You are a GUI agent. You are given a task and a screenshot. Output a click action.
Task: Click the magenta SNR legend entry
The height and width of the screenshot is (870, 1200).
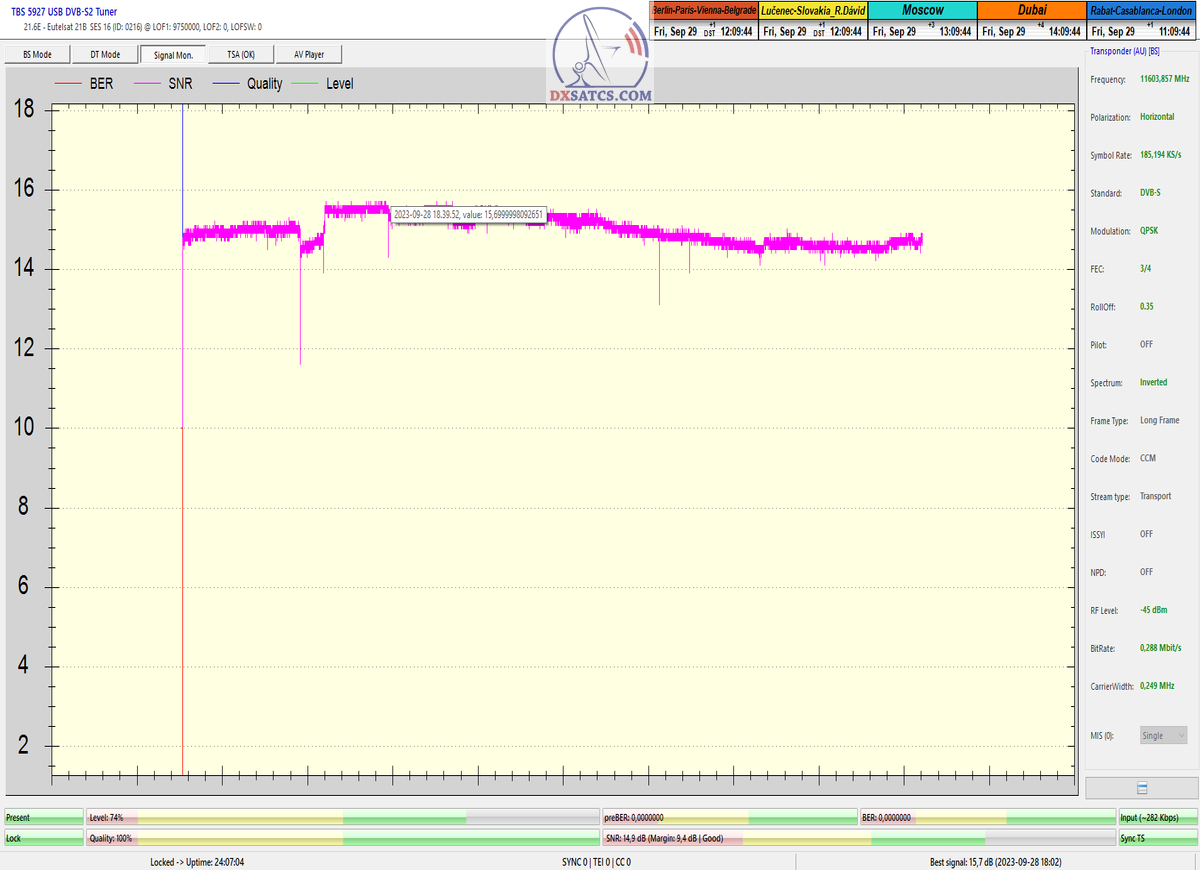pyautogui.click(x=165, y=84)
